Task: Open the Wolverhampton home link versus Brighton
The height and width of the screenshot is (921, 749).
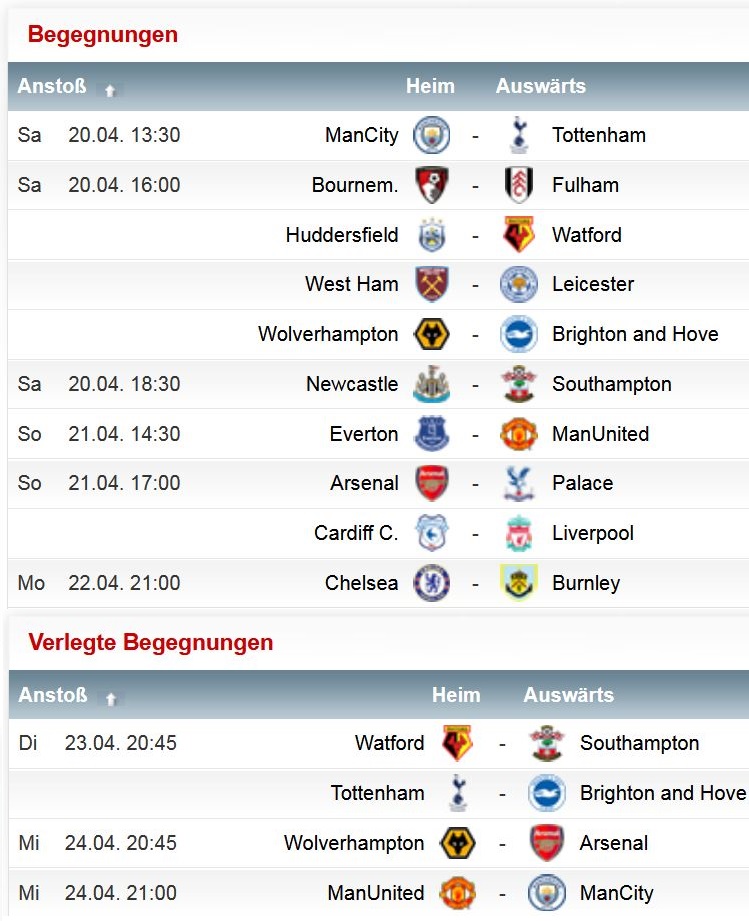Action: (328, 334)
